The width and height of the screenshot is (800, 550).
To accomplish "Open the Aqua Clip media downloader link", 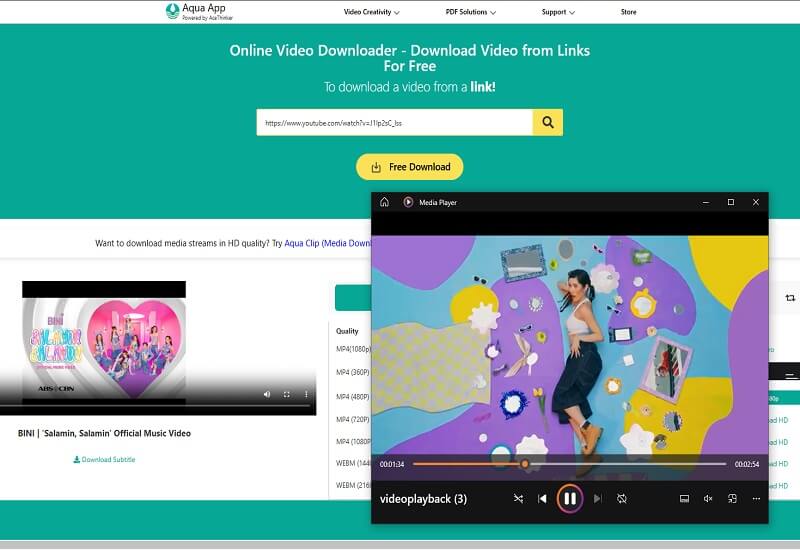I will pyautogui.click(x=328, y=243).
